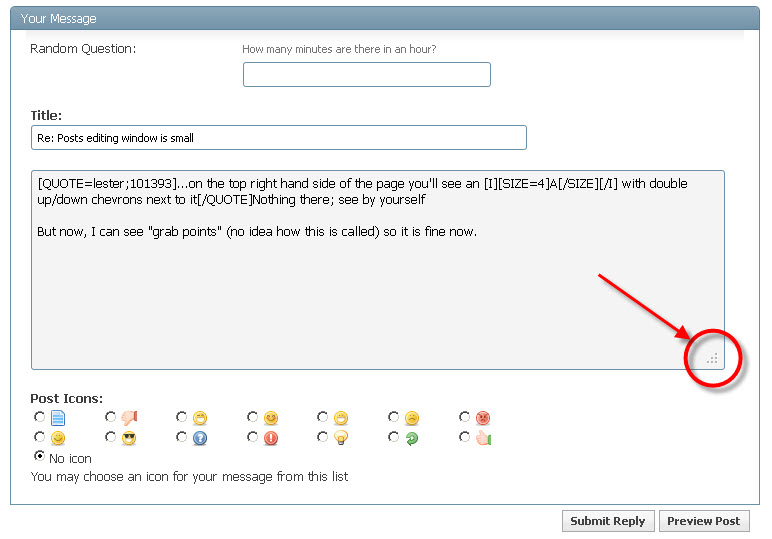772x539 pixels.
Task: Click the blue question mark icon
Action: coord(199,438)
